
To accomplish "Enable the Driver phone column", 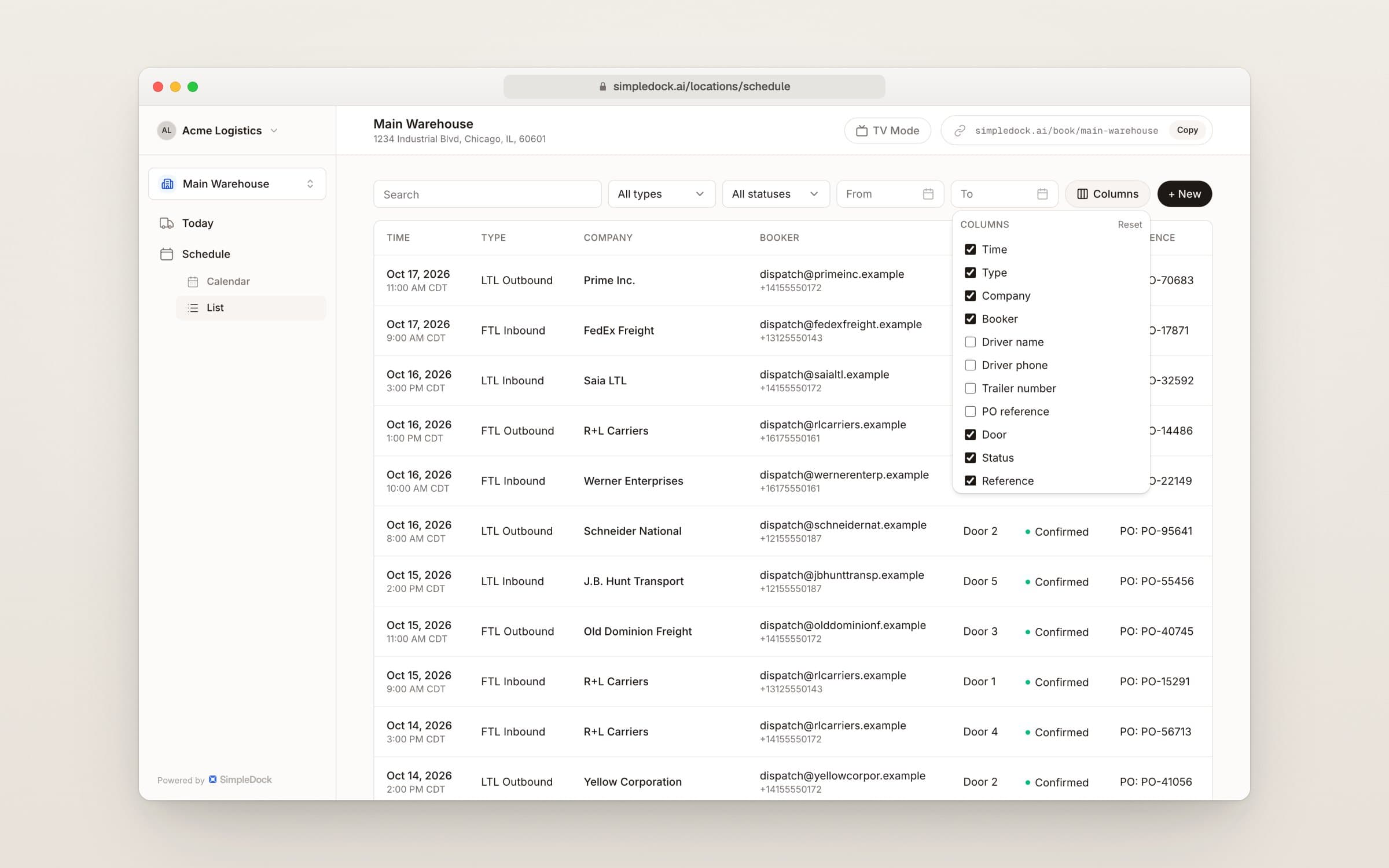I will point(970,365).
